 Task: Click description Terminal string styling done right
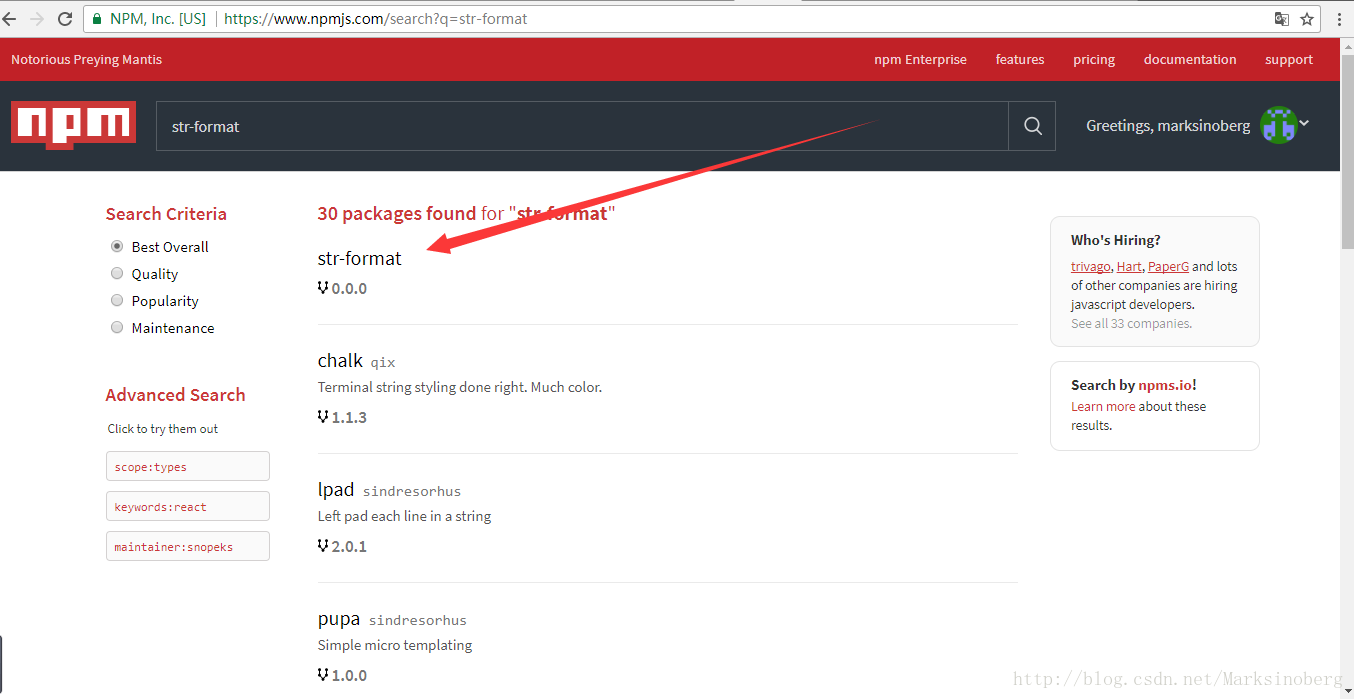pyautogui.click(x=460, y=387)
